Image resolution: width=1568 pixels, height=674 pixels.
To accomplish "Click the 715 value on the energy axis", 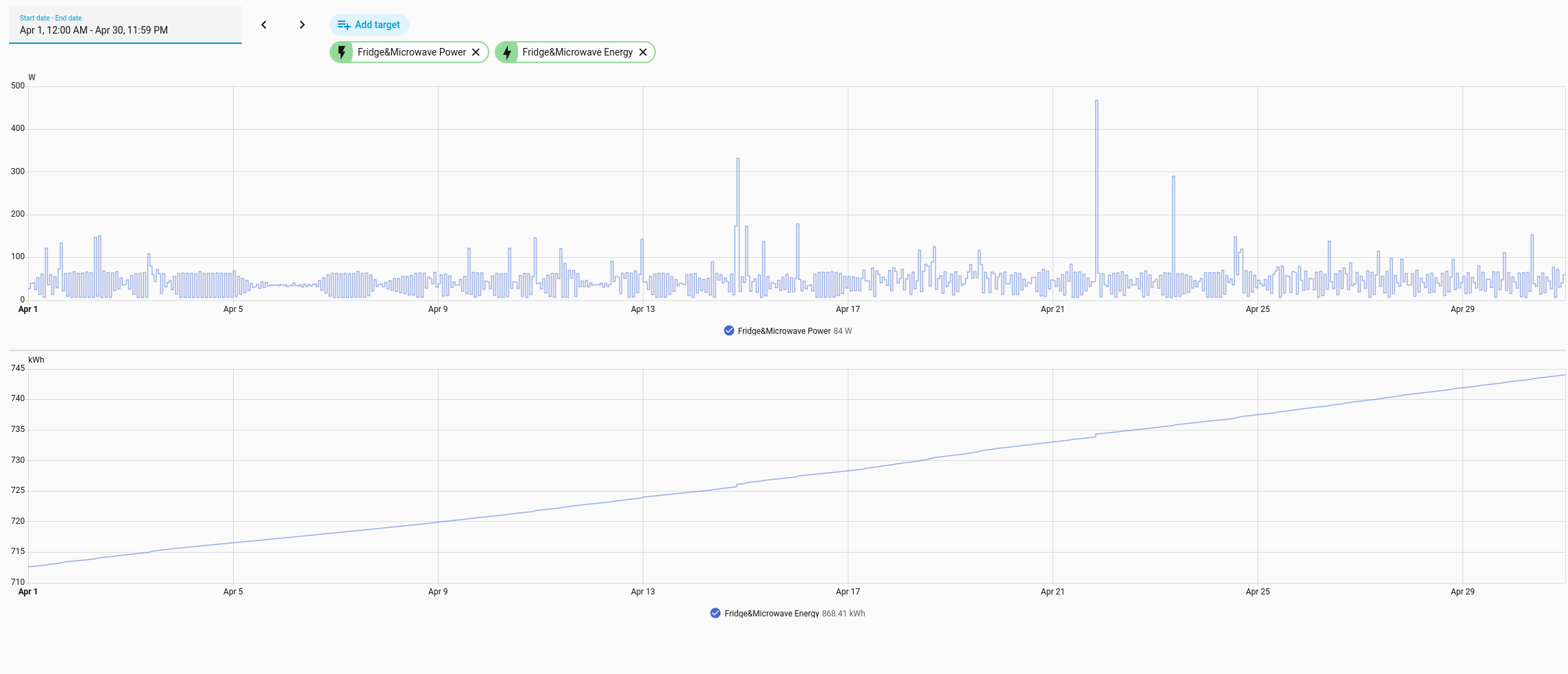I will coord(18,551).
